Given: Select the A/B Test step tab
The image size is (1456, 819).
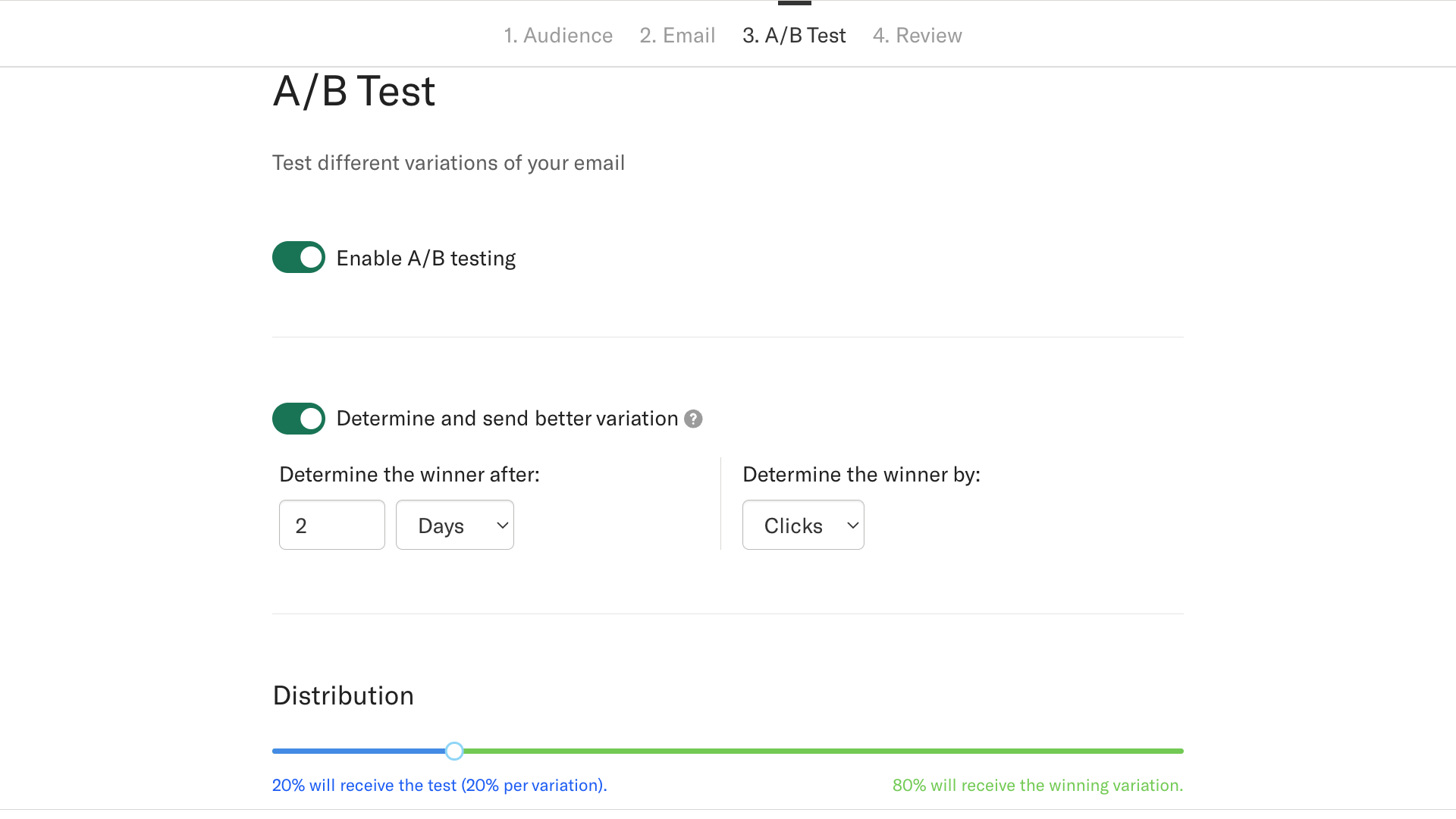Looking at the screenshot, I should [793, 35].
